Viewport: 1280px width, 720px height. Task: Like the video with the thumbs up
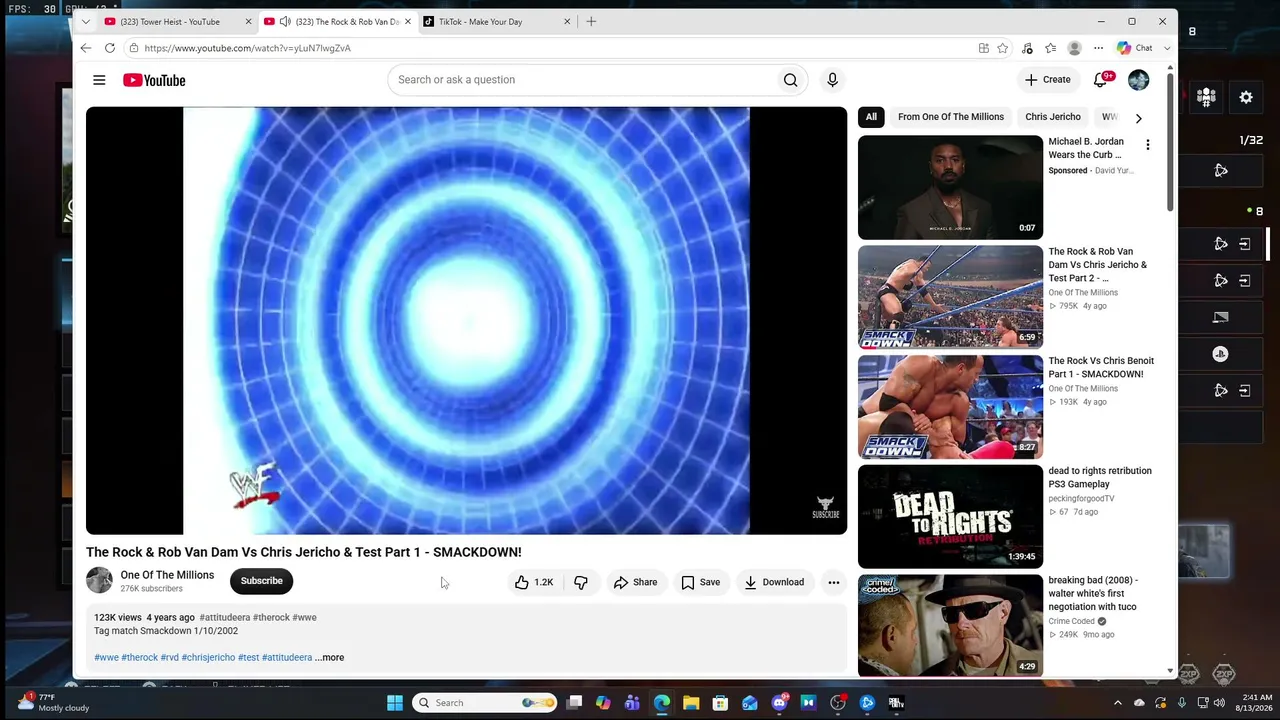pyautogui.click(x=534, y=582)
